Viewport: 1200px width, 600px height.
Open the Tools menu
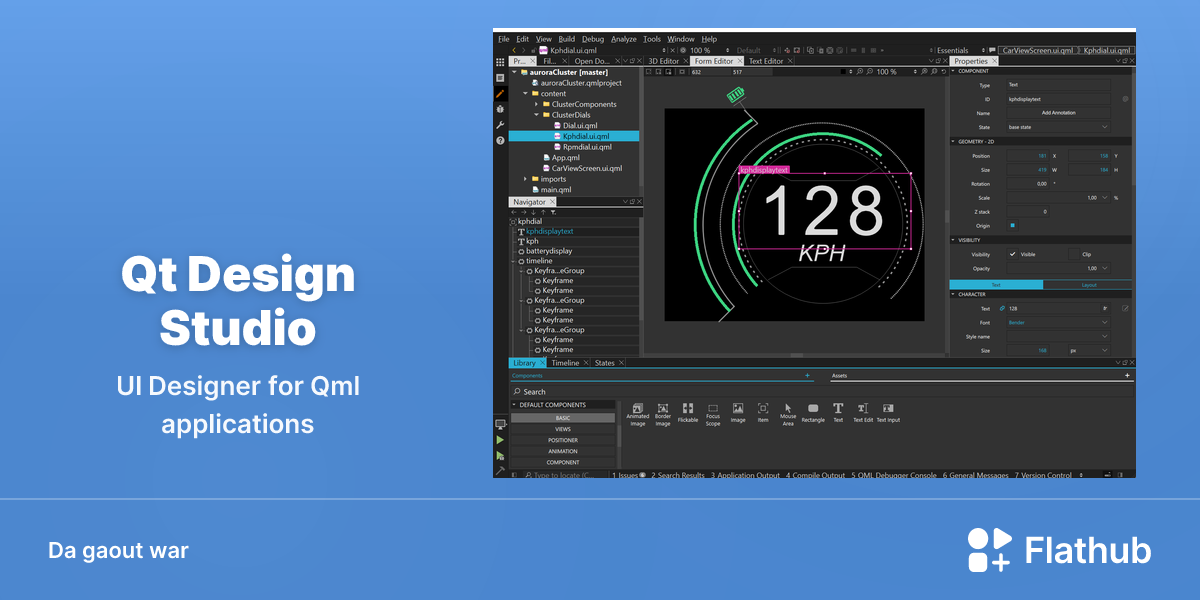652,39
